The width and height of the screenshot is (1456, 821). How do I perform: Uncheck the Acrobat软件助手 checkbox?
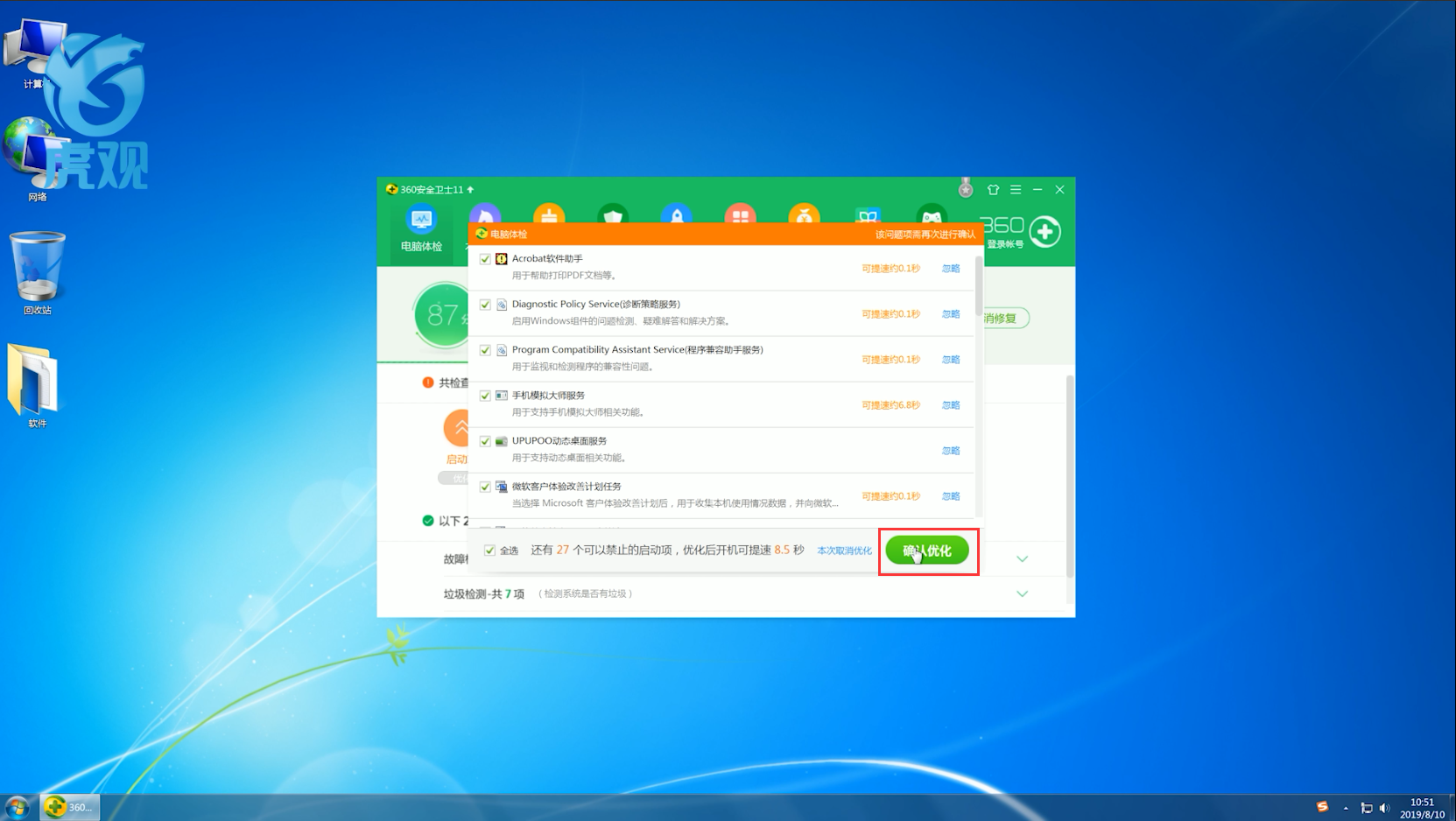[x=485, y=259]
